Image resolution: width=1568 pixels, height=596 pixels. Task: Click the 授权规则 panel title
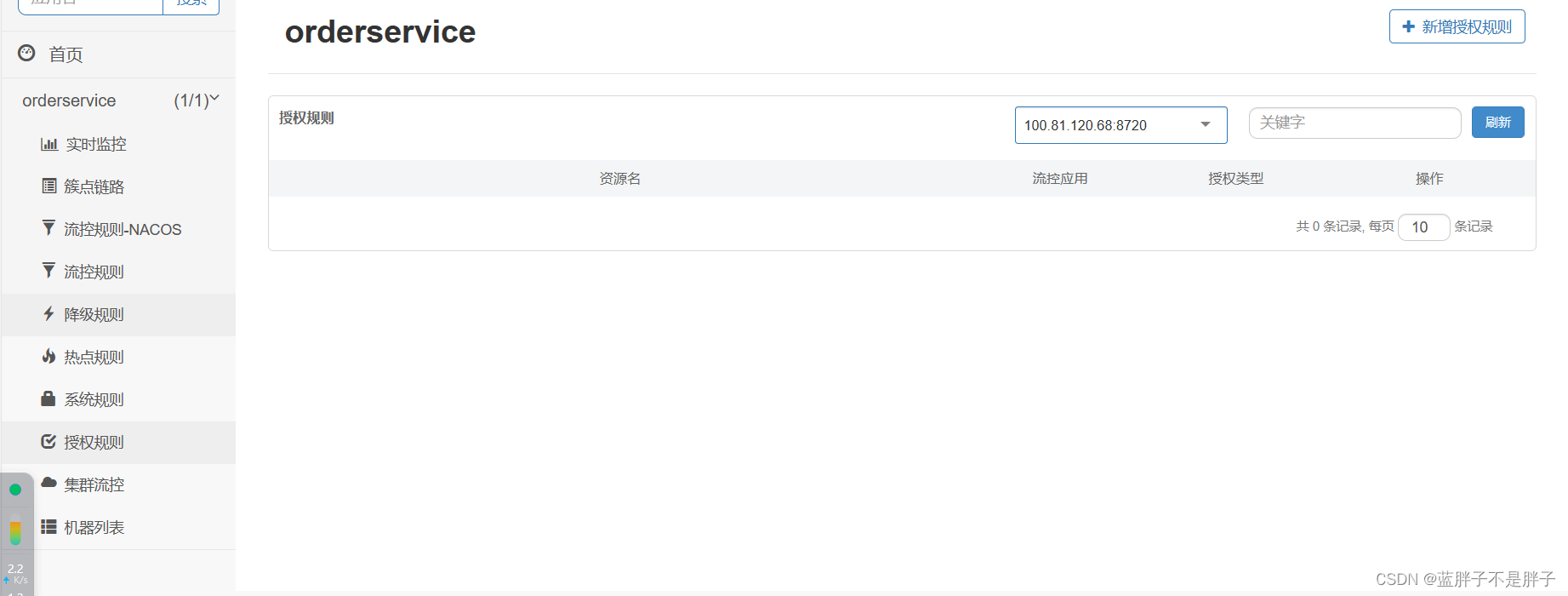[x=306, y=117]
